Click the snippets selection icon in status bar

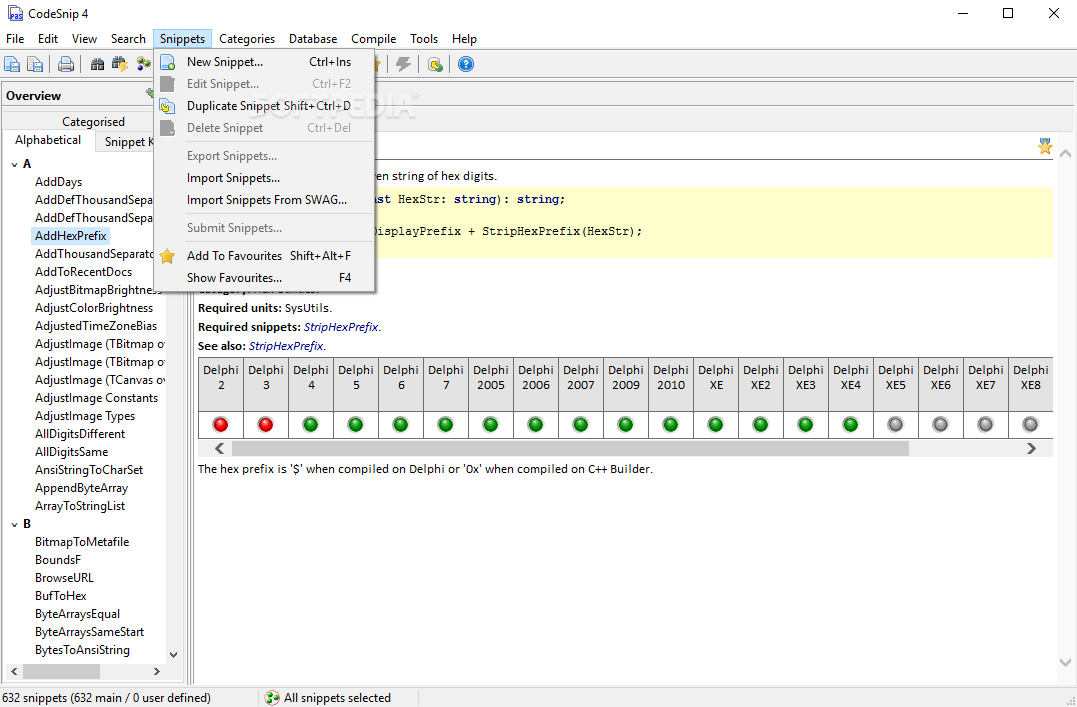pos(272,698)
